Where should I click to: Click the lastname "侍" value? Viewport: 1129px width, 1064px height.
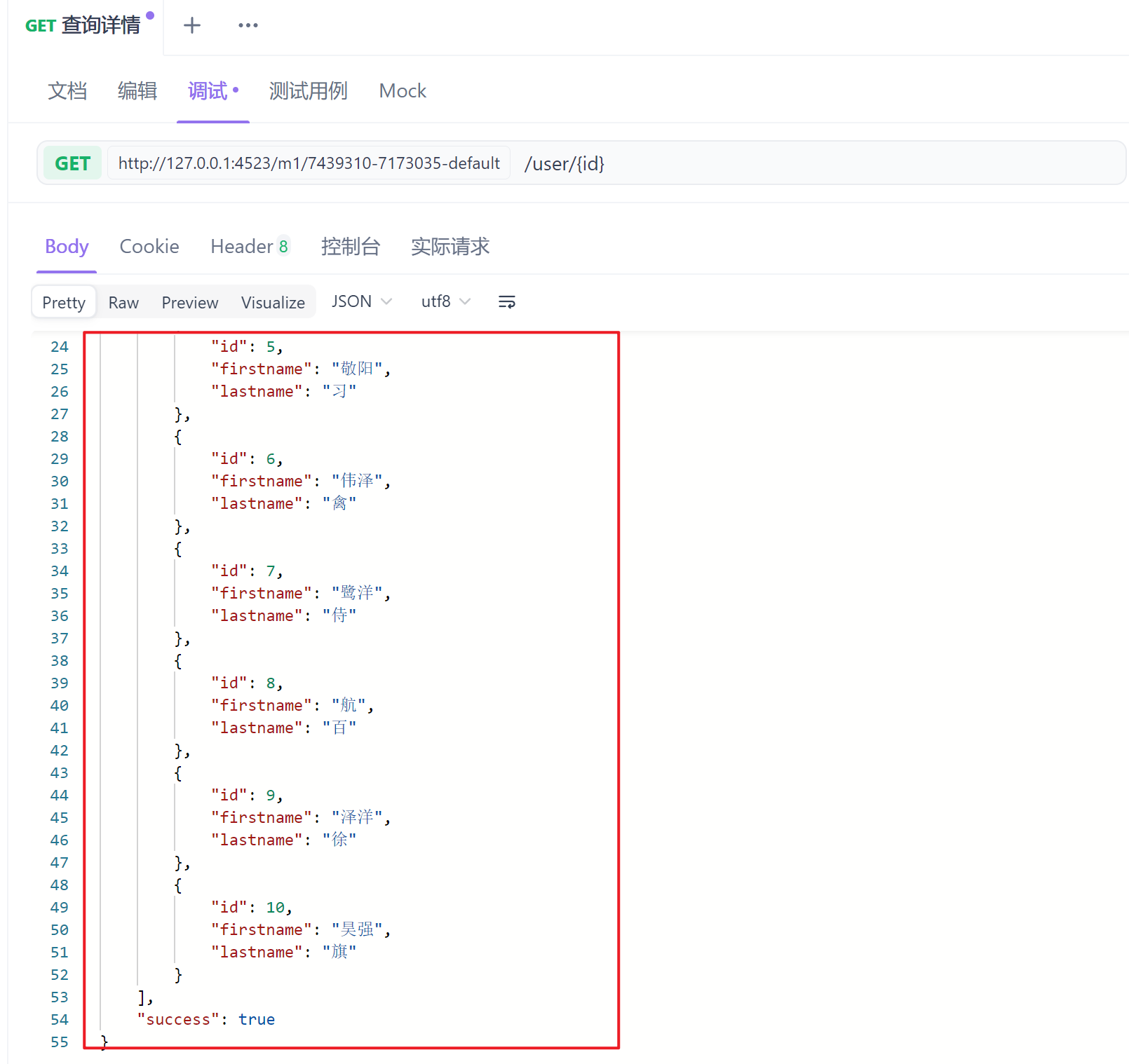[339, 615]
